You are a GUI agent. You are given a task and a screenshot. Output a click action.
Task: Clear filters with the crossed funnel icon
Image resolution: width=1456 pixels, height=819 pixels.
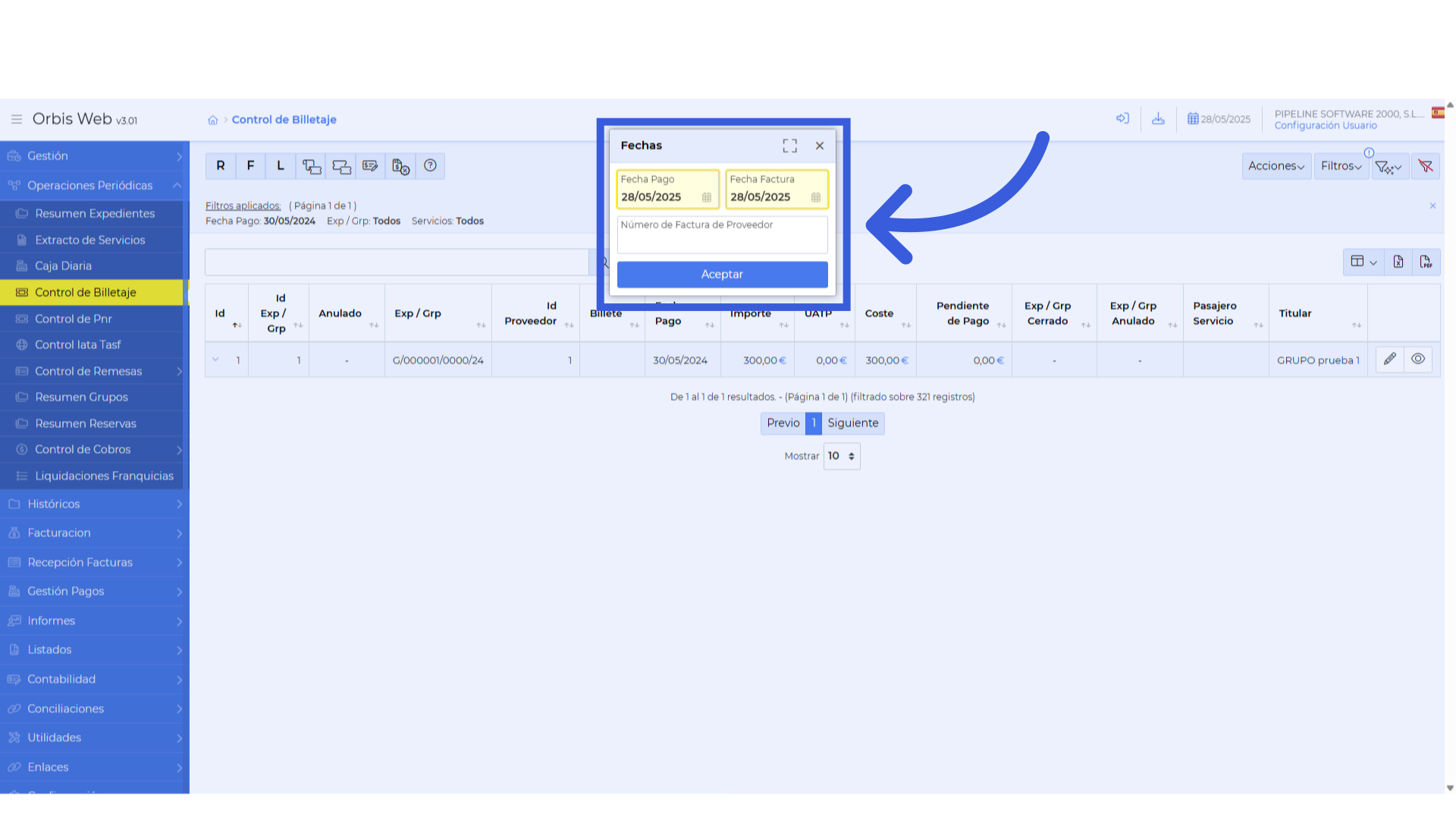1426,166
